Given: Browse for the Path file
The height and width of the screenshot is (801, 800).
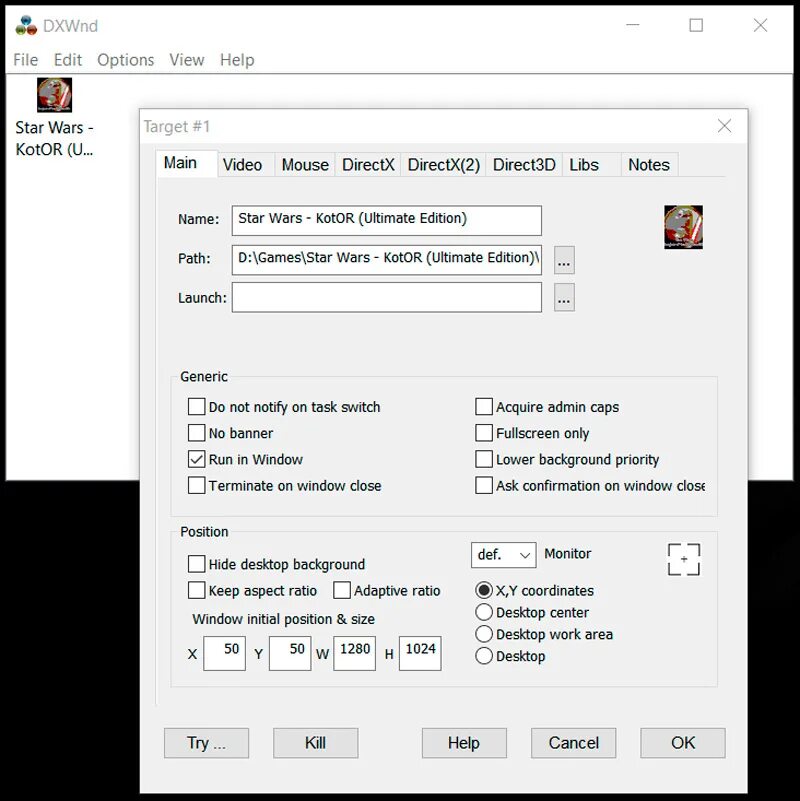Looking at the screenshot, I should 564,260.
